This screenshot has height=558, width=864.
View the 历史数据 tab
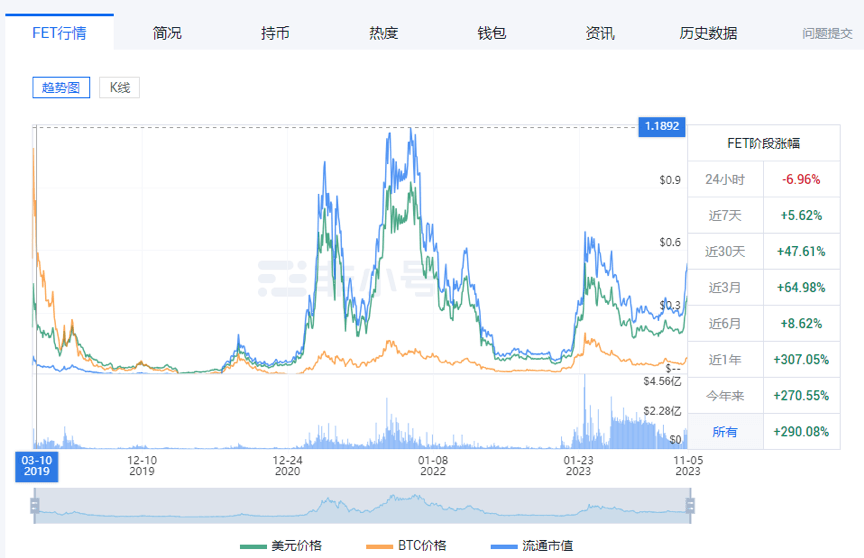[708, 33]
